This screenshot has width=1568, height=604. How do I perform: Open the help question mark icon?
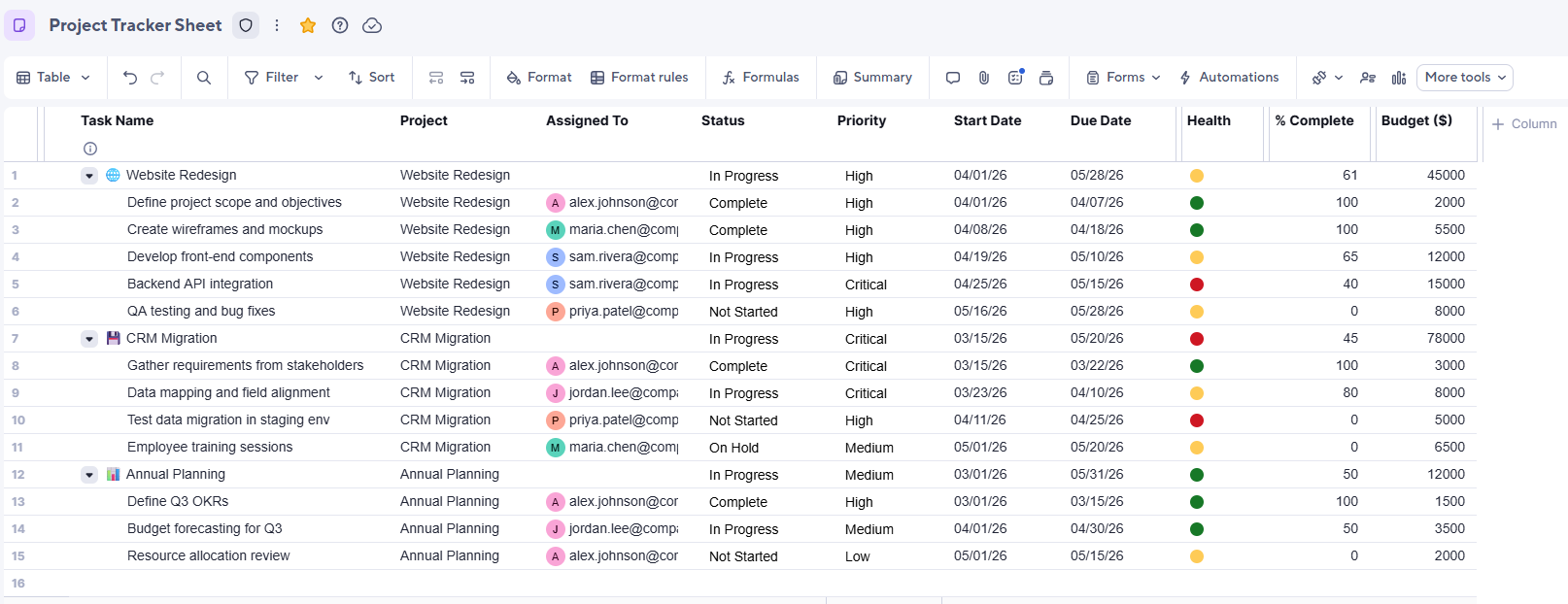[340, 25]
